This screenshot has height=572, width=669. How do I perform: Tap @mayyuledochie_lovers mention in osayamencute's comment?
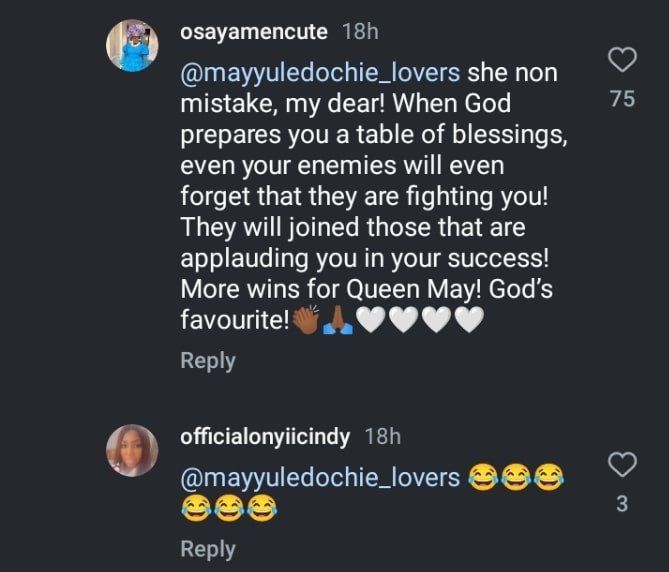click(x=319, y=74)
